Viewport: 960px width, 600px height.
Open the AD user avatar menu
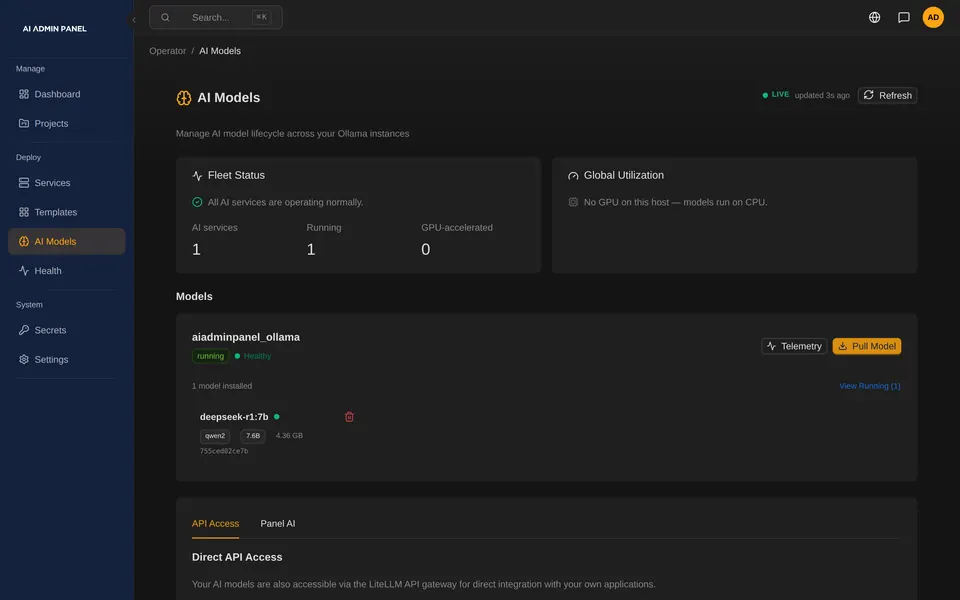[933, 18]
